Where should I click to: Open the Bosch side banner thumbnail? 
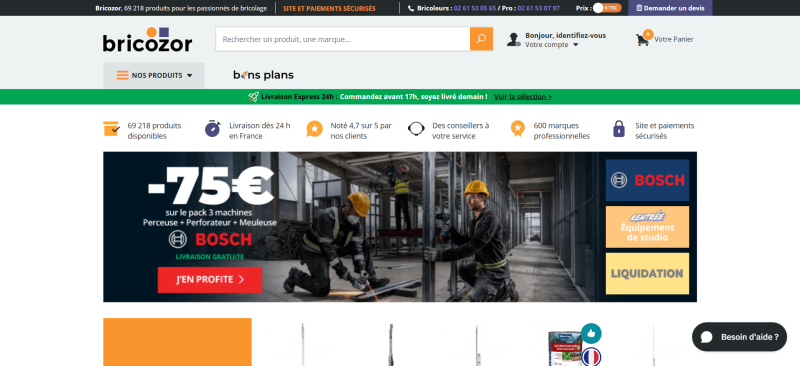tap(647, 180)
